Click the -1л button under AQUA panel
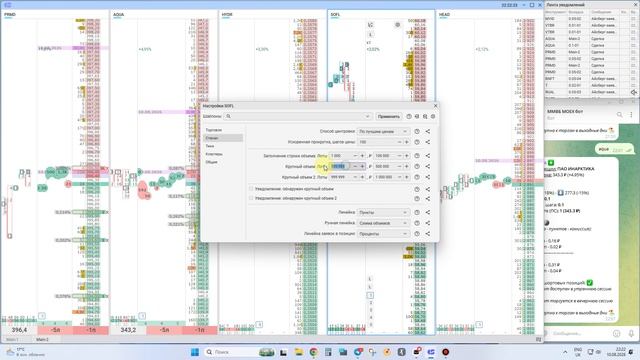Viewport: 640px width, 360px height. point(200,330)
